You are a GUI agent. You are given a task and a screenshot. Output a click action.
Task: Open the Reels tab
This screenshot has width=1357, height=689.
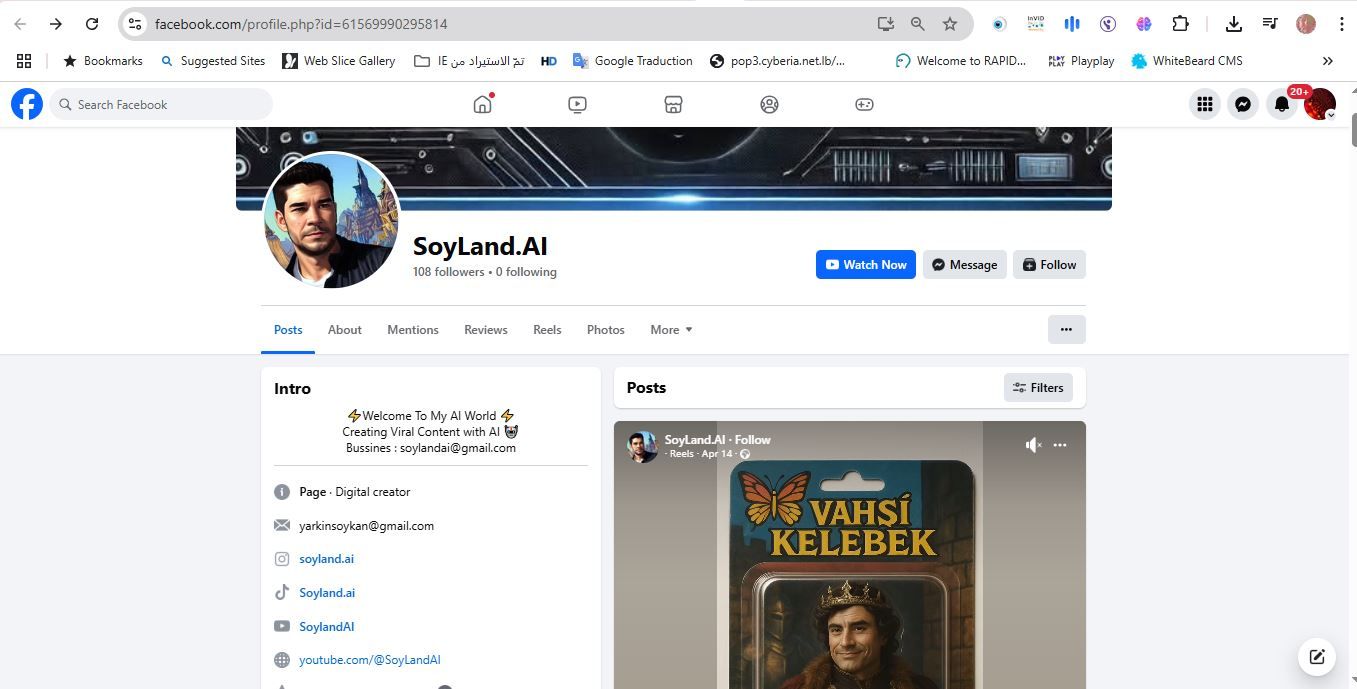[547, 329]
